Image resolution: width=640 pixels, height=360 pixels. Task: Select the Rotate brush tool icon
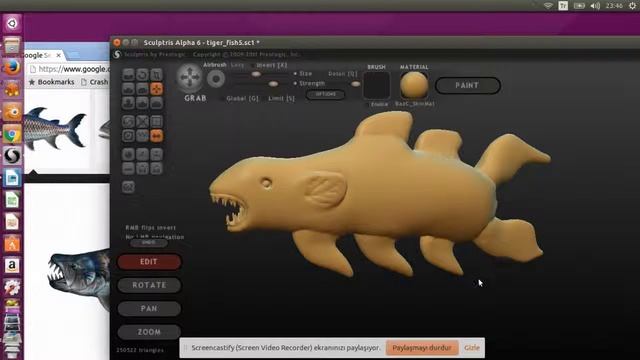(142, 75)
